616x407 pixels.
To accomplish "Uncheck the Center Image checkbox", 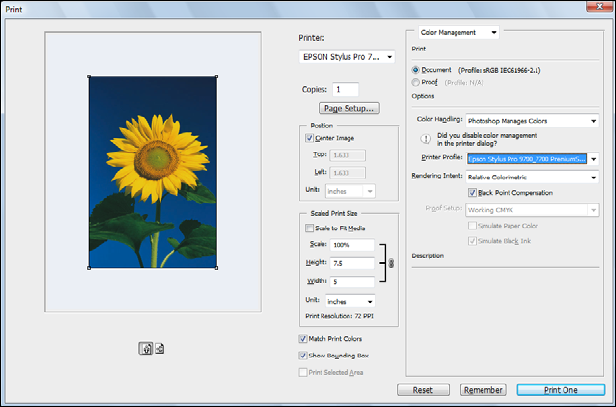I will pos(307,138).
